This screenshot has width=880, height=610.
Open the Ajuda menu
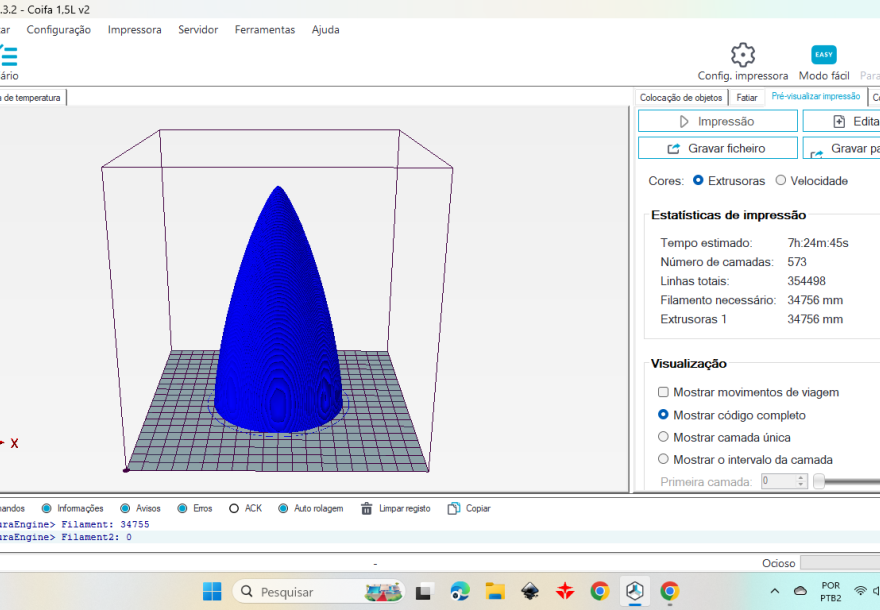(326, 30)
